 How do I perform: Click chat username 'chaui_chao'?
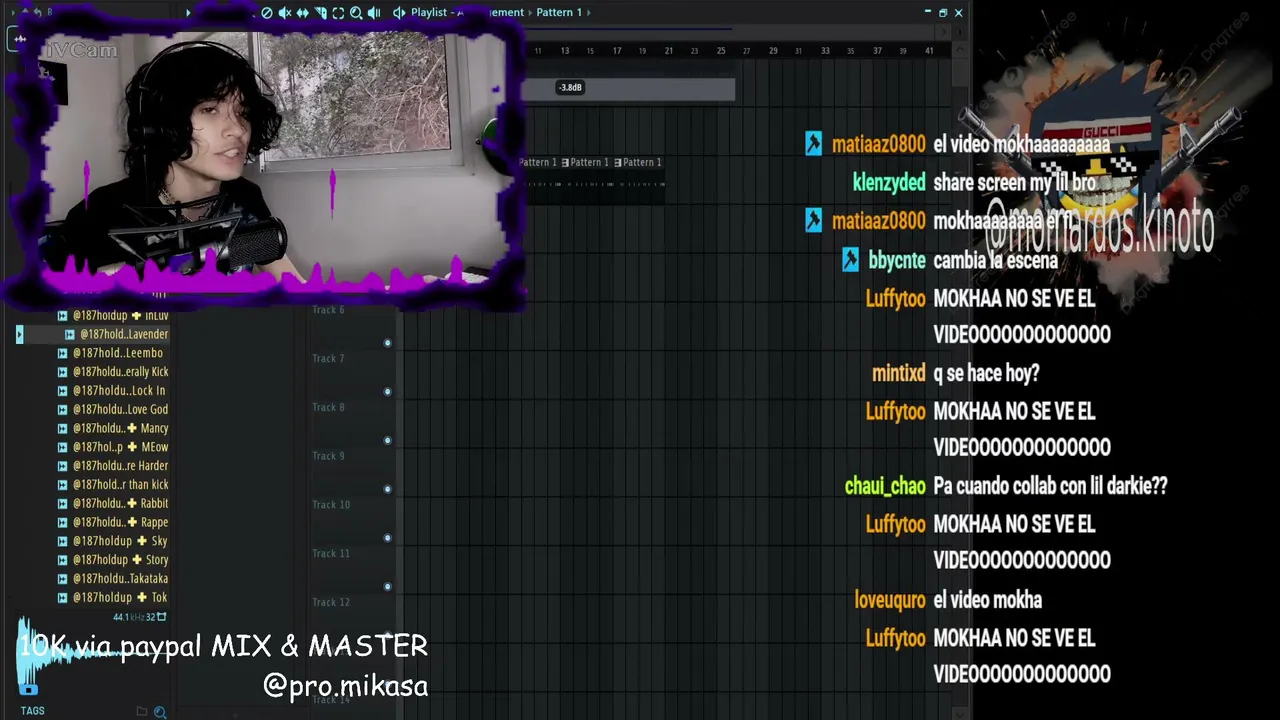click(x=885, y=487)
